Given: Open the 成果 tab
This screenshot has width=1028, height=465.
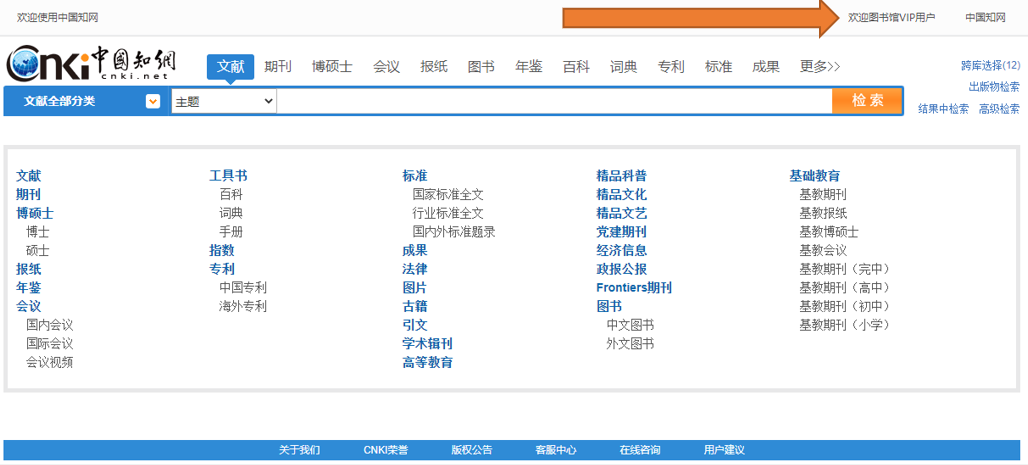Looking at the screenshot, I should tap(766, 66).
